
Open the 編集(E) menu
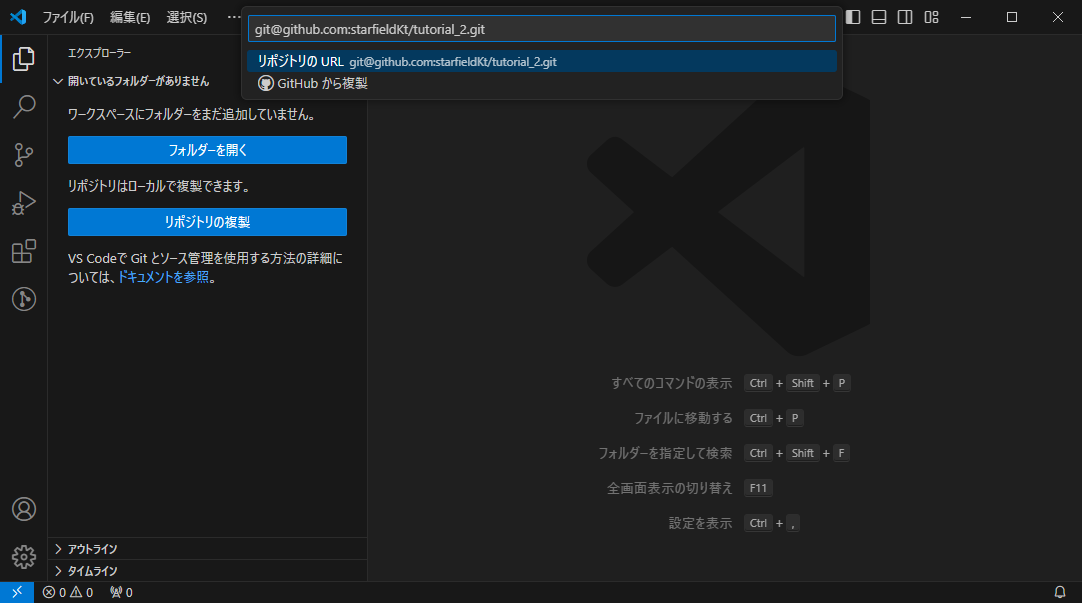pyautogui.click(x=130, y=17)
